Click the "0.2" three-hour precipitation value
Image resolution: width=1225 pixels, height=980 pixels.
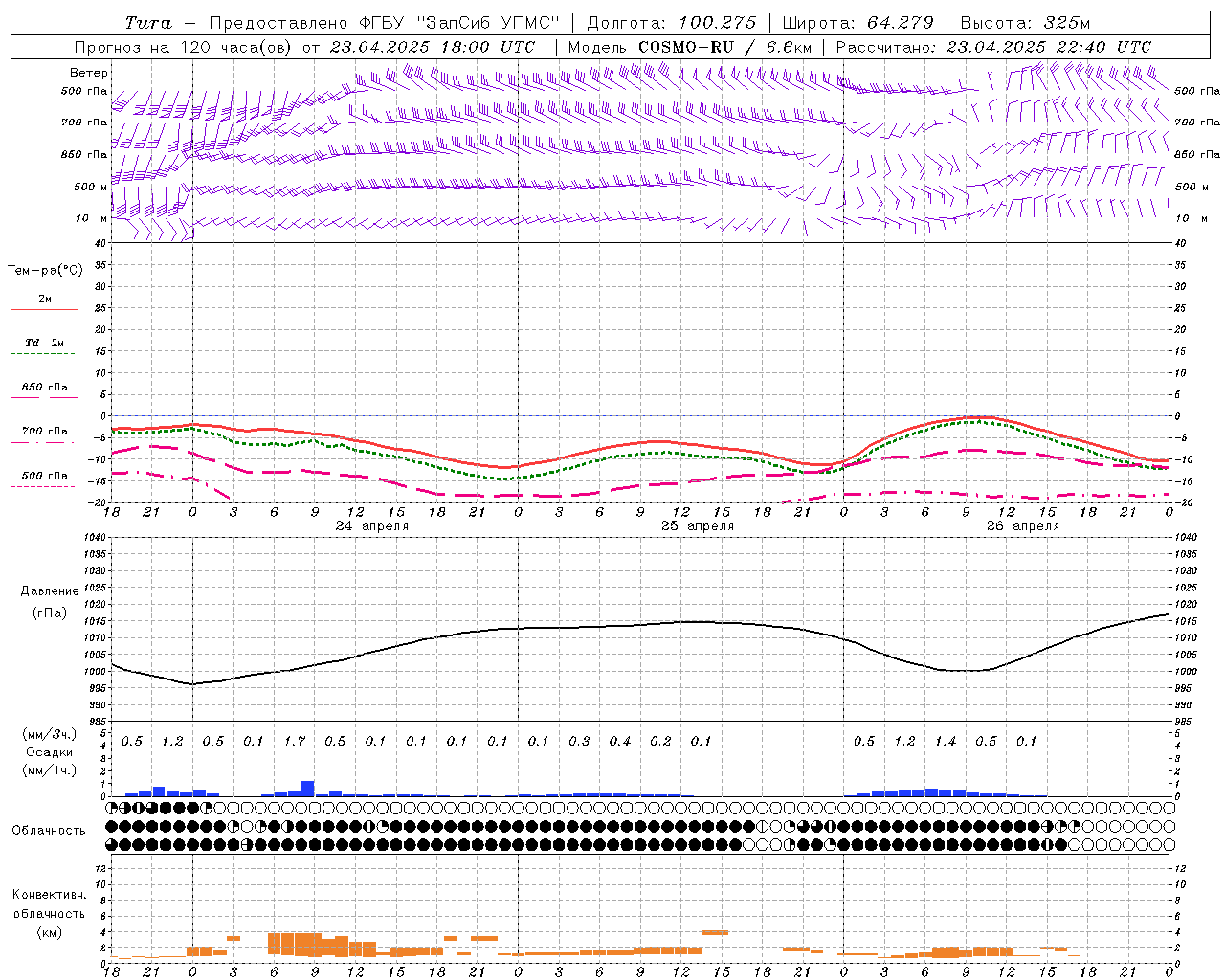click(x=660, y=742)
